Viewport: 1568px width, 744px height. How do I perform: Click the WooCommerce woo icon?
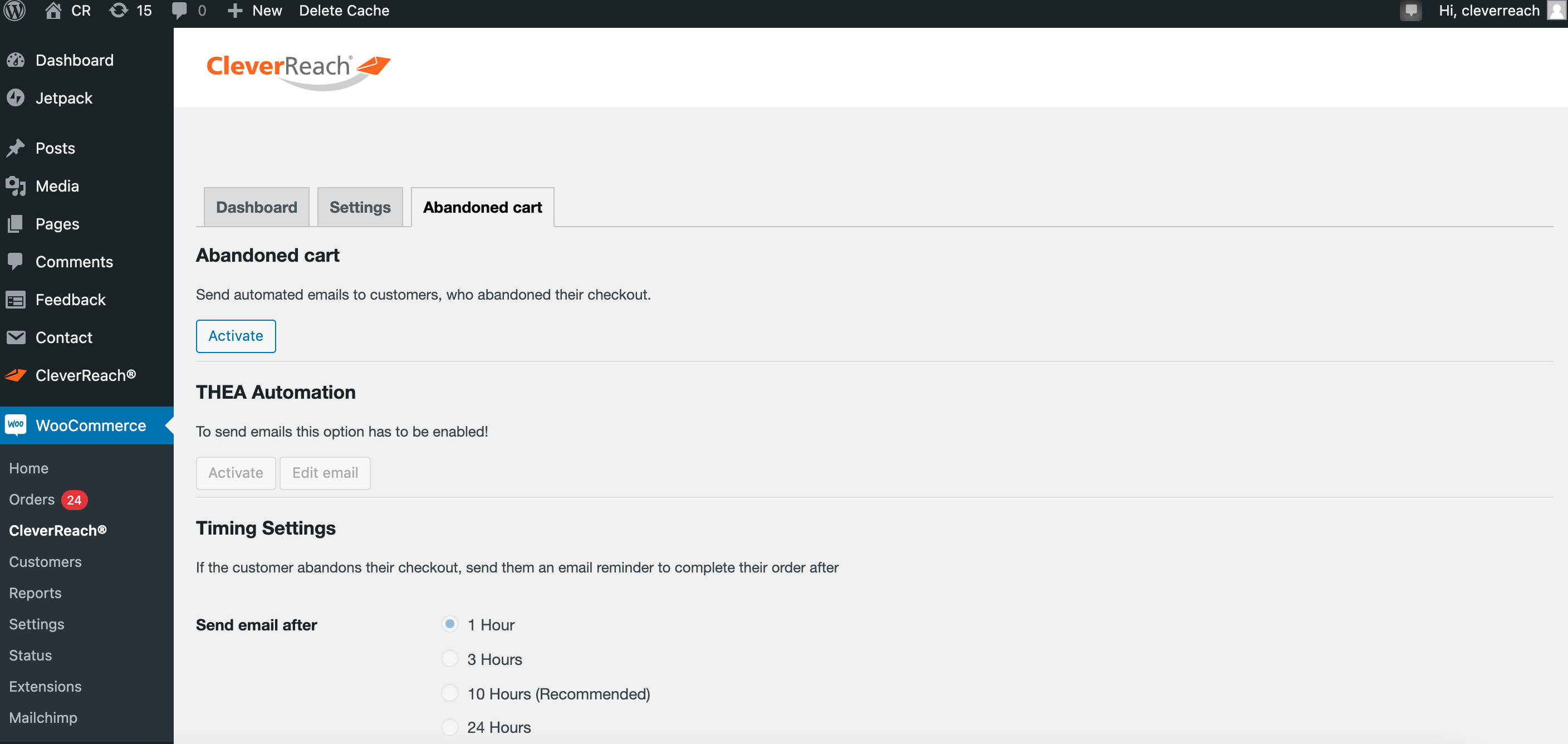(16, 424)
